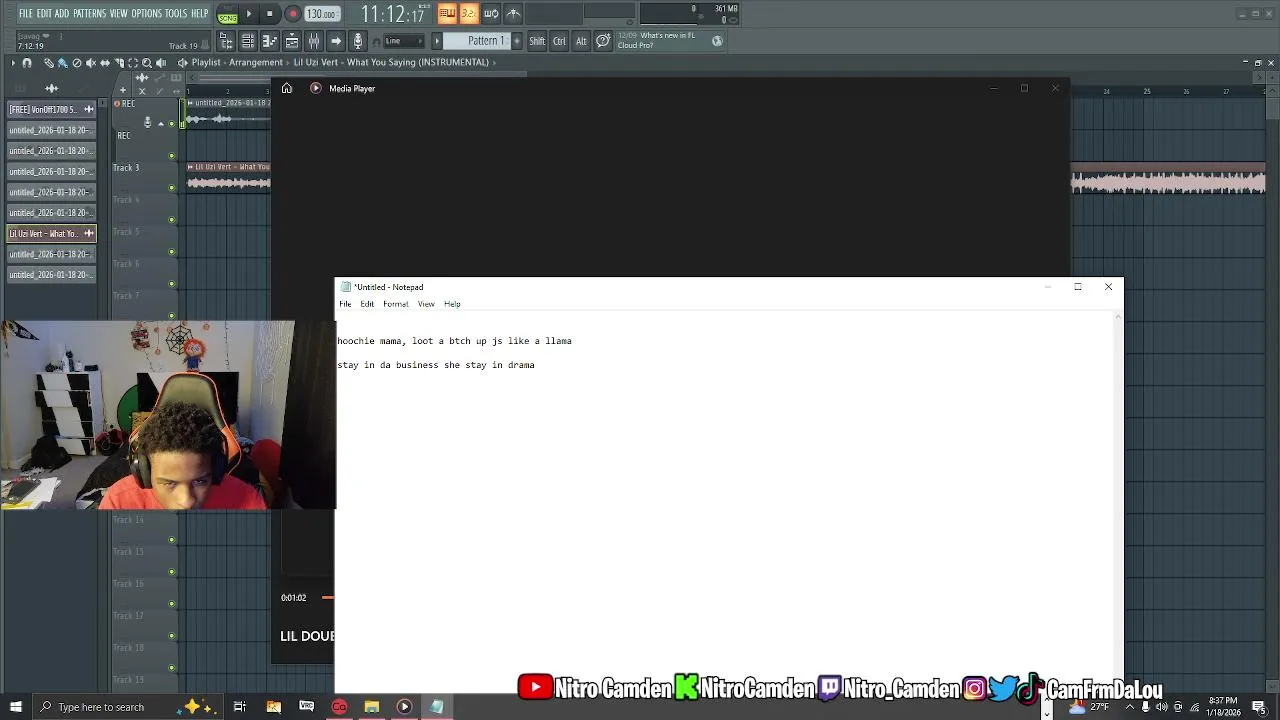Click the Lil Uzi Vert audio clip on Track 3
This screenshot has height=720, width=1280.
click(229, 176)
